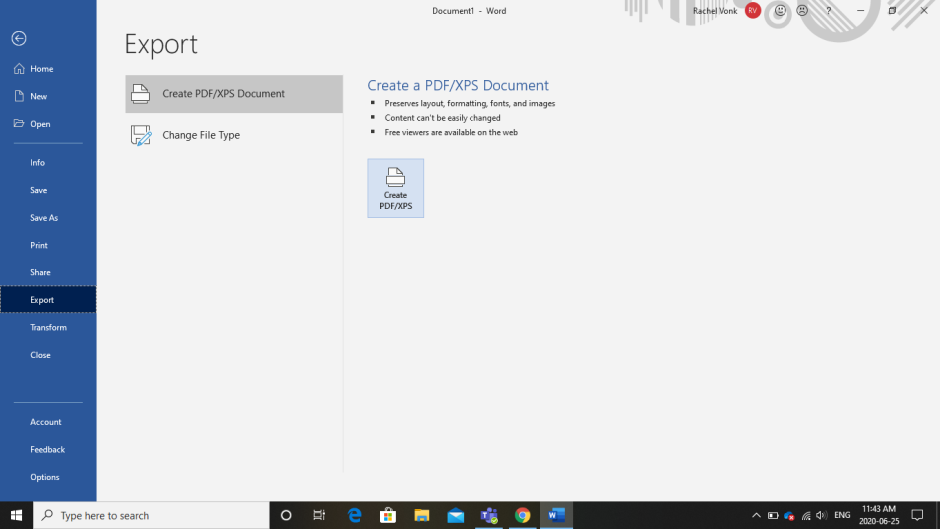Click Rachel Vonk account avatar
This screenshot has width=940, height=529.
click(x=753, y=11)
